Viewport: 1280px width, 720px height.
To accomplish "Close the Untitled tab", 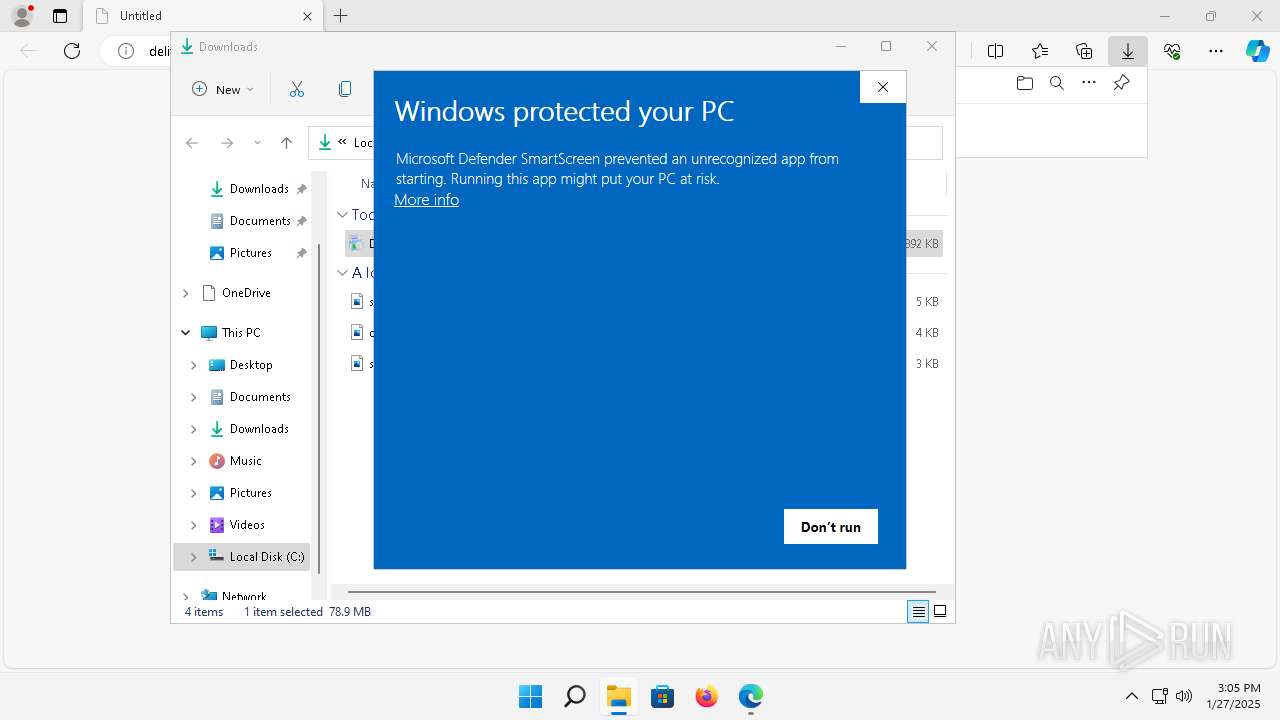I will [307, 16].
